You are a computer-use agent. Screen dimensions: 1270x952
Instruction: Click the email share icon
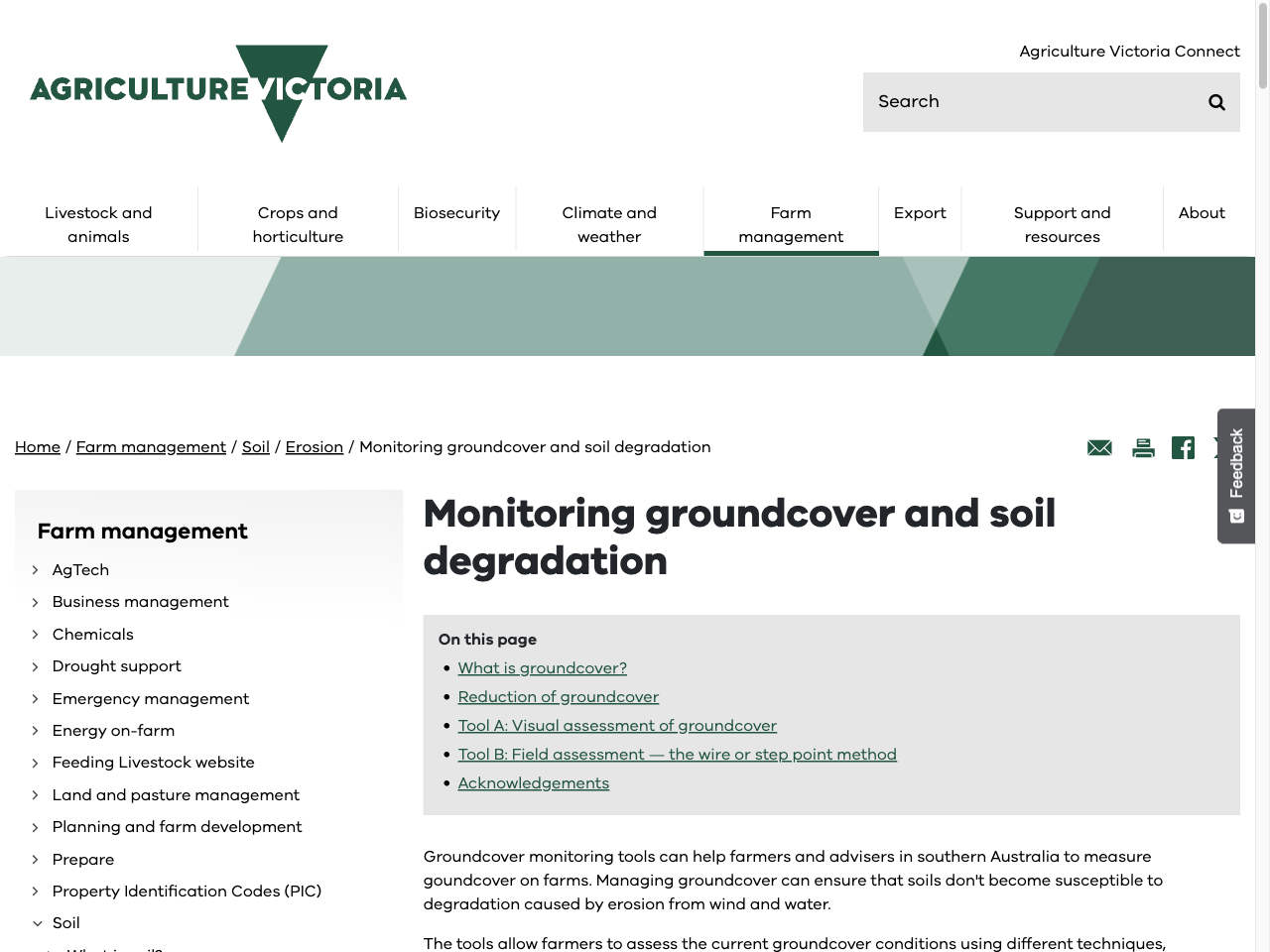tap(1099, 447)
